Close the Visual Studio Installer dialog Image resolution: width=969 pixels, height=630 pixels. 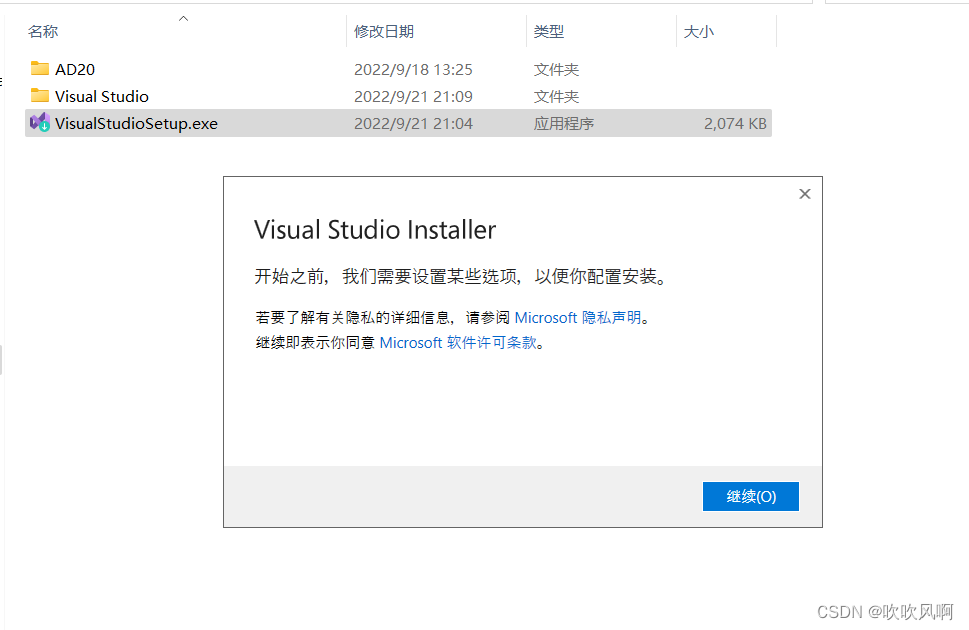805,194
